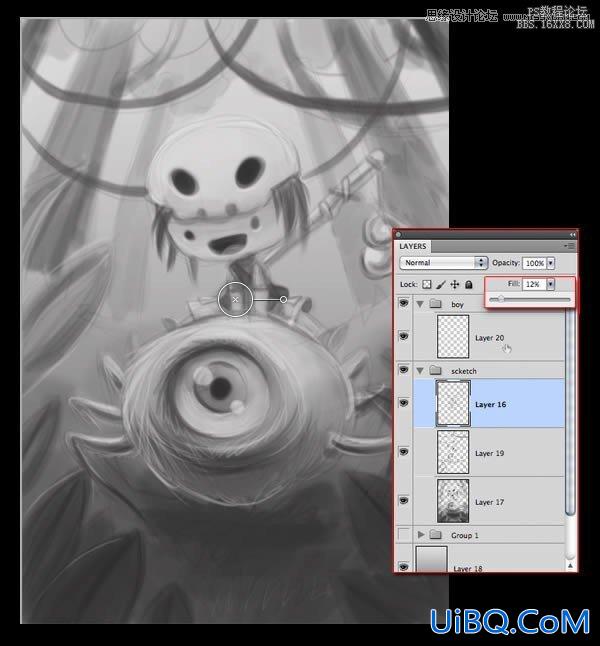Toggle visibility of the scketch group
This screenshot has height=646, width=600.
404,370
